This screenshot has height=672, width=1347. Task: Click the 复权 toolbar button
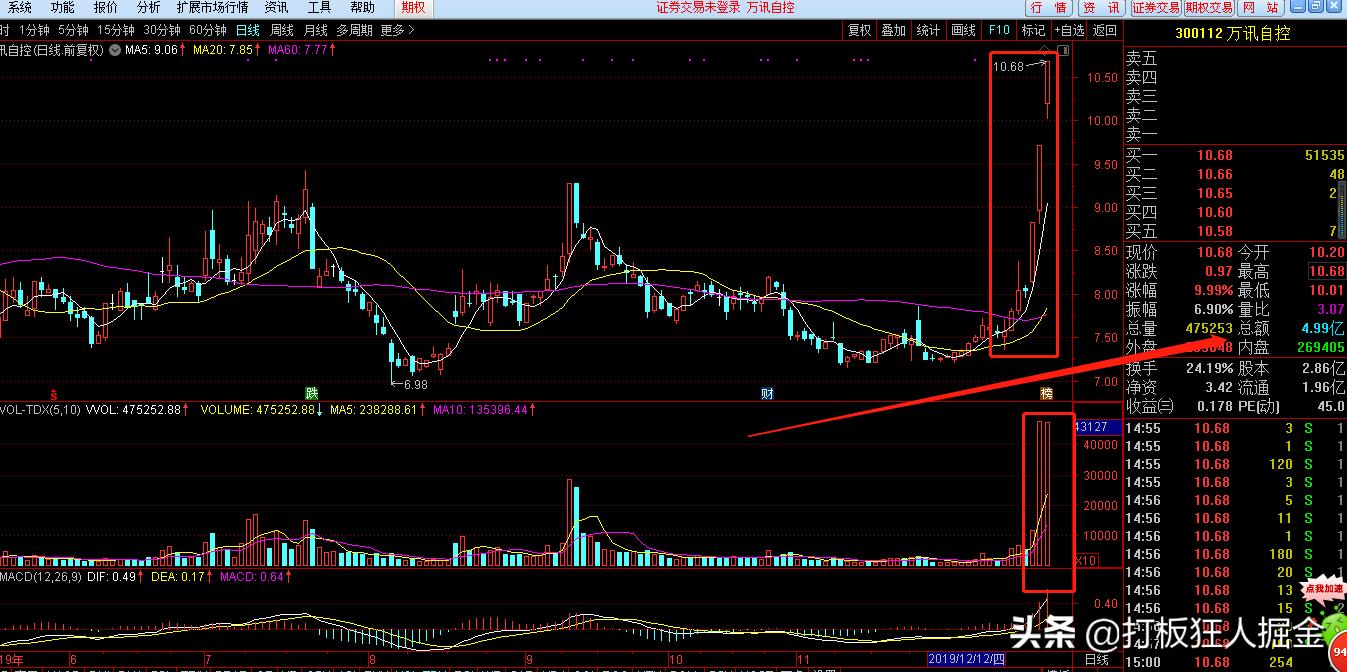[859, 30]
